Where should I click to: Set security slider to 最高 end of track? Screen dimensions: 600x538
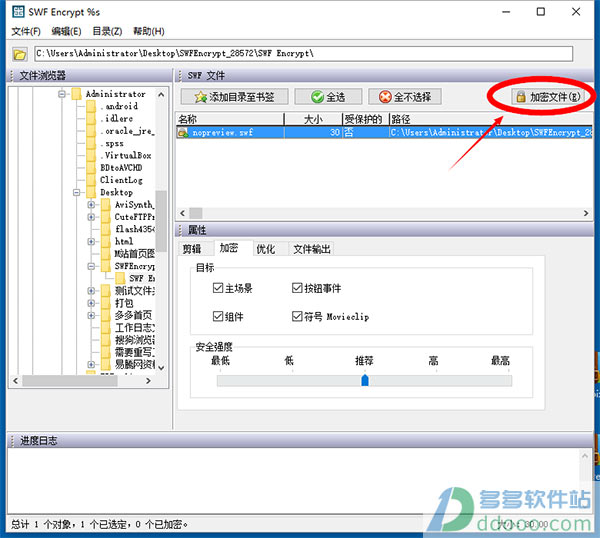509,381
